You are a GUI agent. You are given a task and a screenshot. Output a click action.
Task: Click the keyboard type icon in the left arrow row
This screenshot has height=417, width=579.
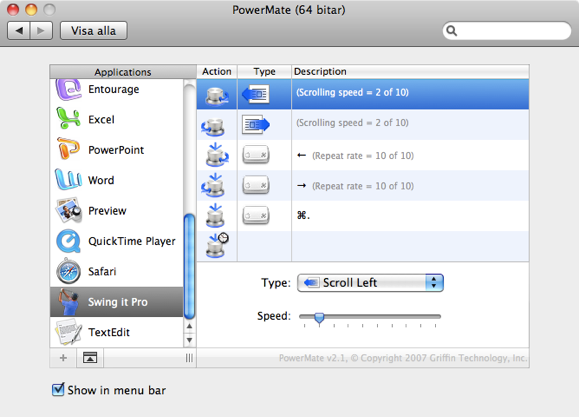tap(256, 154)
